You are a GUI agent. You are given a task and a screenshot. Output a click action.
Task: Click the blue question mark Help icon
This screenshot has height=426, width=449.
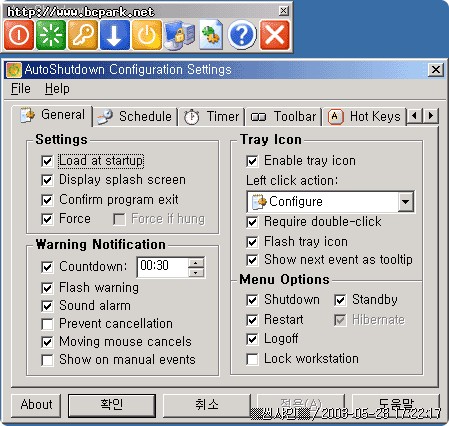(x=242, y=35)
